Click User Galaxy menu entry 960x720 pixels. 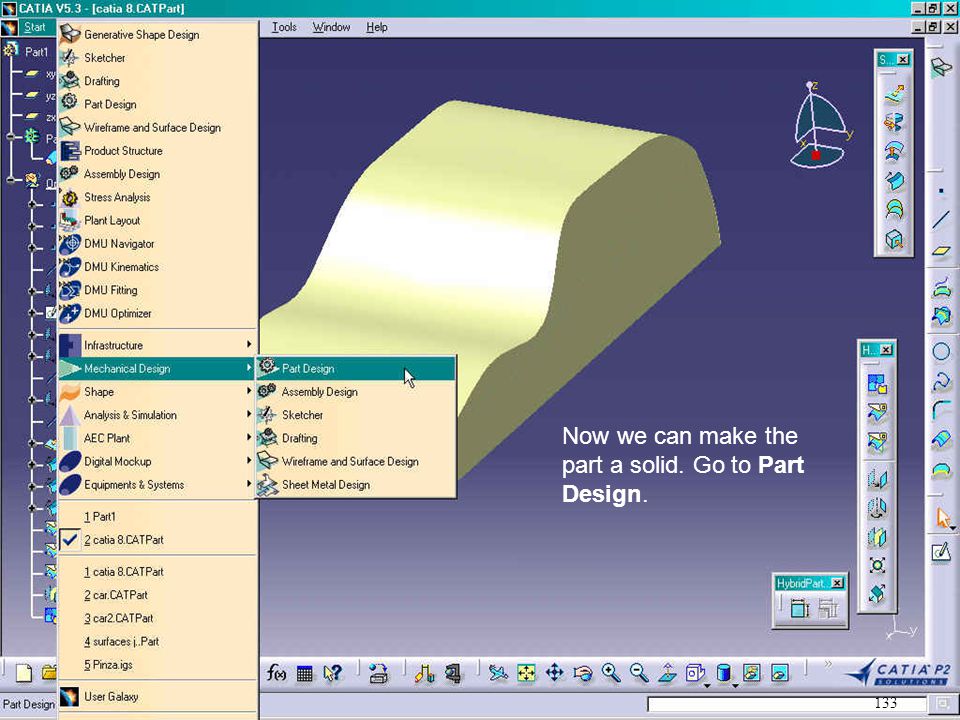[x=157, y=697]
